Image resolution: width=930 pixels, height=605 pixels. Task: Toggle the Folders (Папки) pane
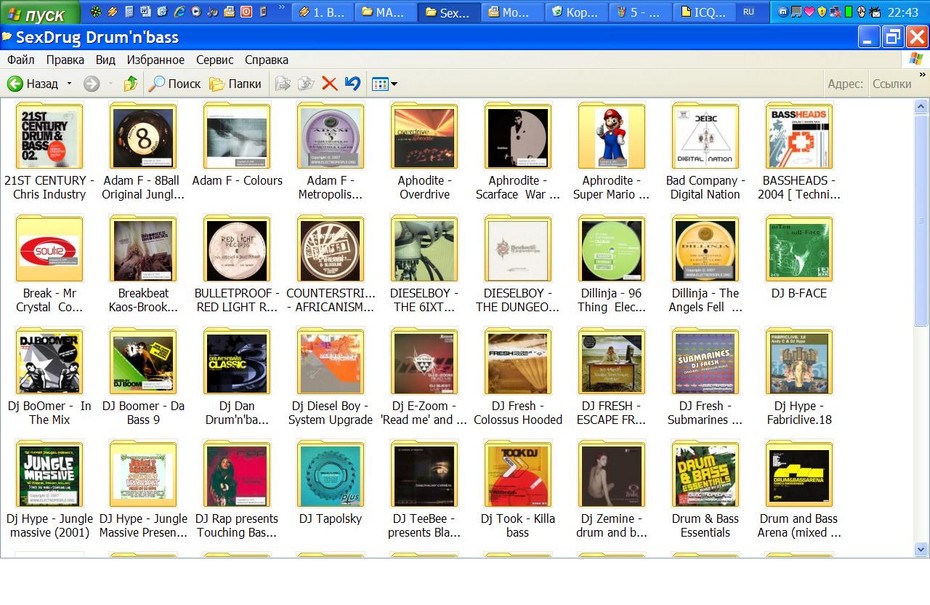pyautogui.click(x=235, y=84)
